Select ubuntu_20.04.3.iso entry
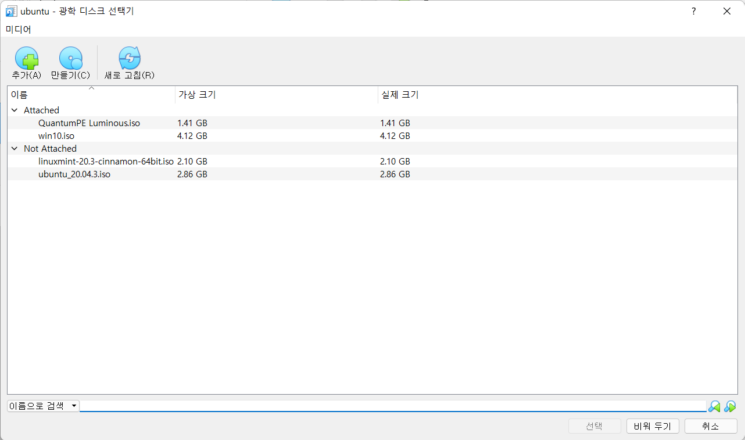 click(x=74, y=173)
